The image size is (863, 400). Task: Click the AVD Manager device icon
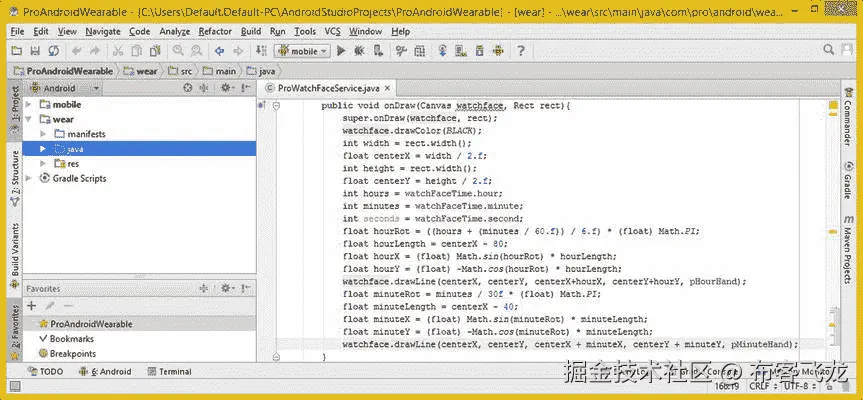461,51
